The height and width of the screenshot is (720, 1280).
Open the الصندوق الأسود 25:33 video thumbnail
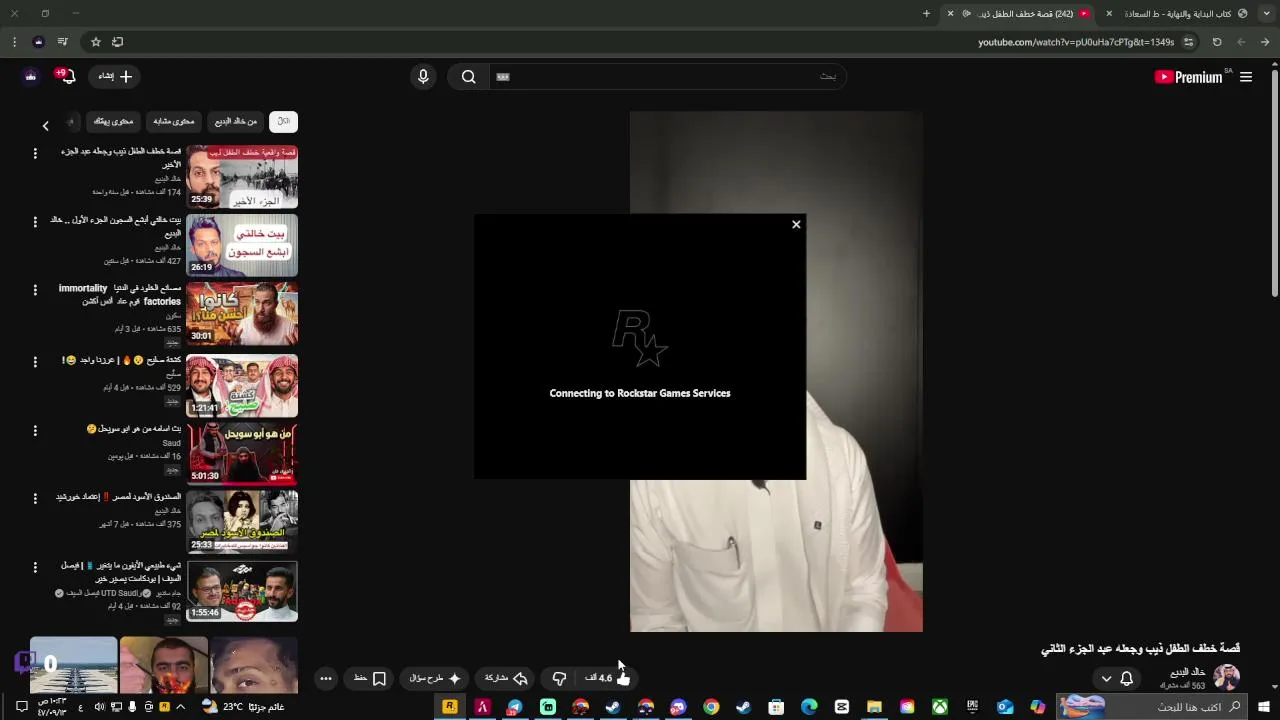tap(242, 521)
